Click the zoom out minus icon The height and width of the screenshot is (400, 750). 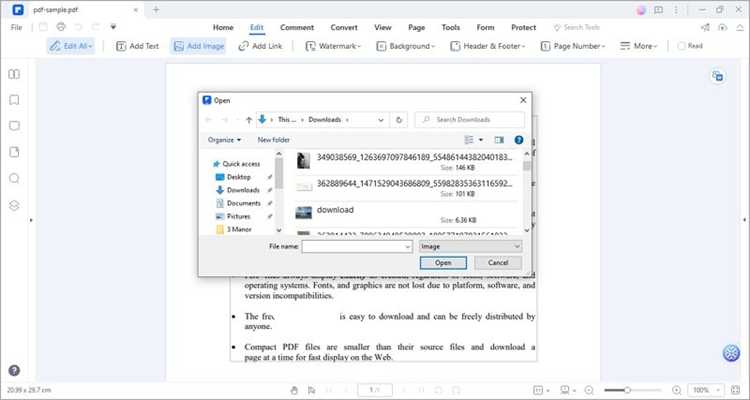pos(589,390)
